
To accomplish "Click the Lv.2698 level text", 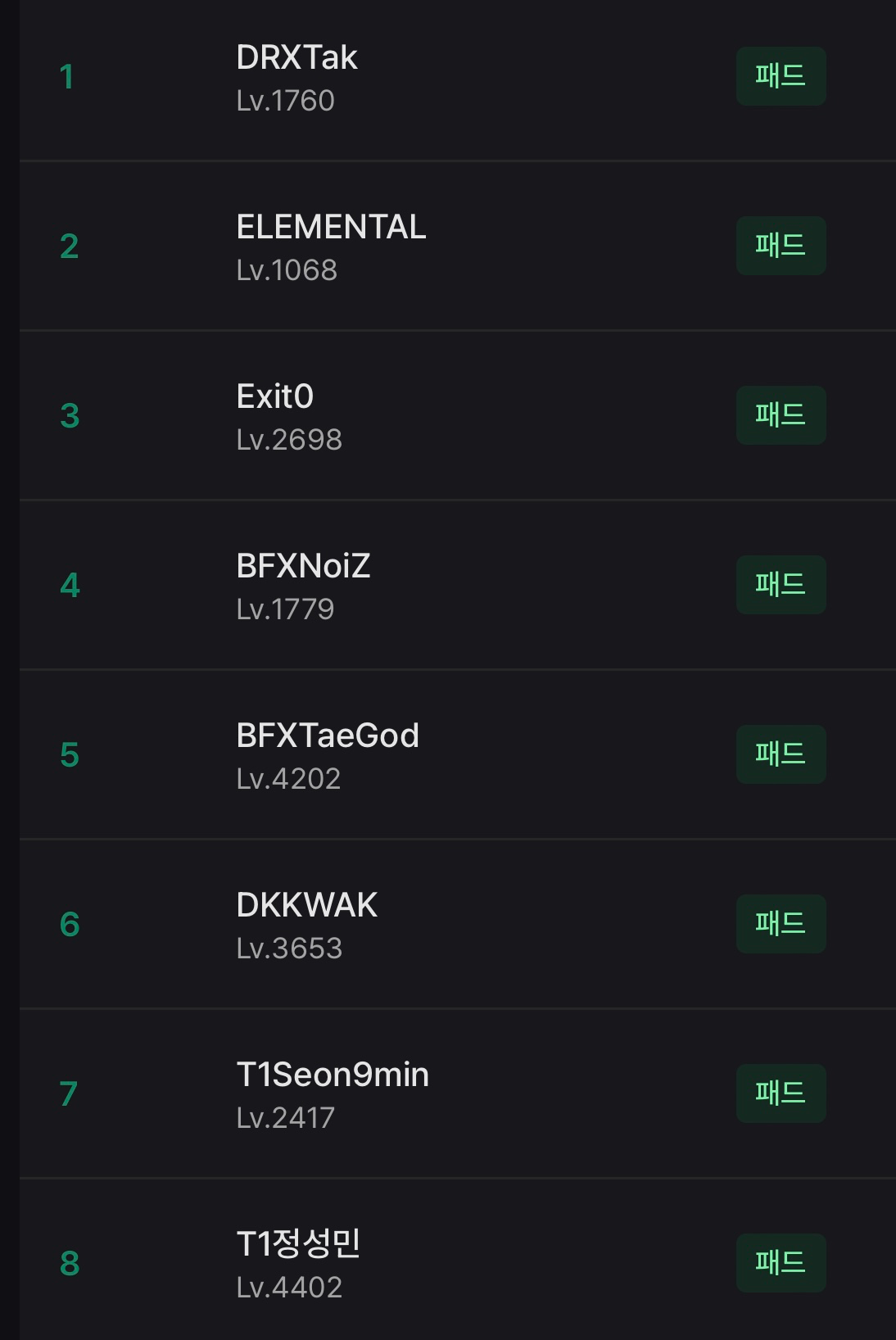I will pos(289,440).
